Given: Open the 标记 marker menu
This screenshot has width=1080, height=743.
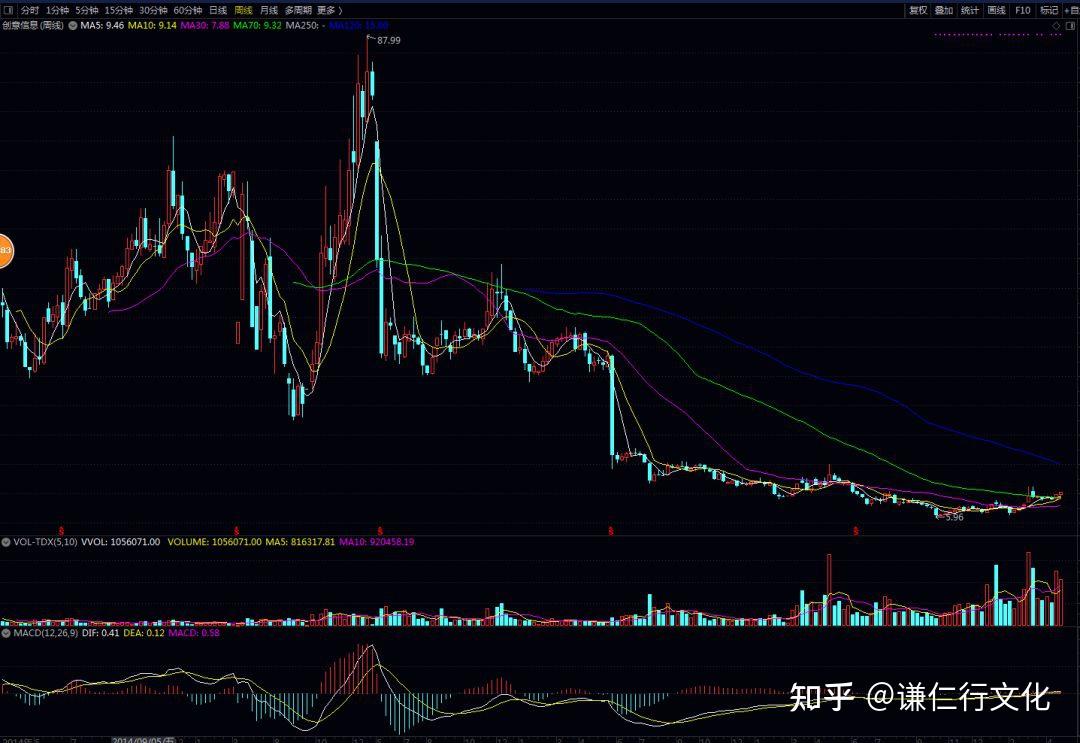Looking at the screenshot, I should 1048,10.
